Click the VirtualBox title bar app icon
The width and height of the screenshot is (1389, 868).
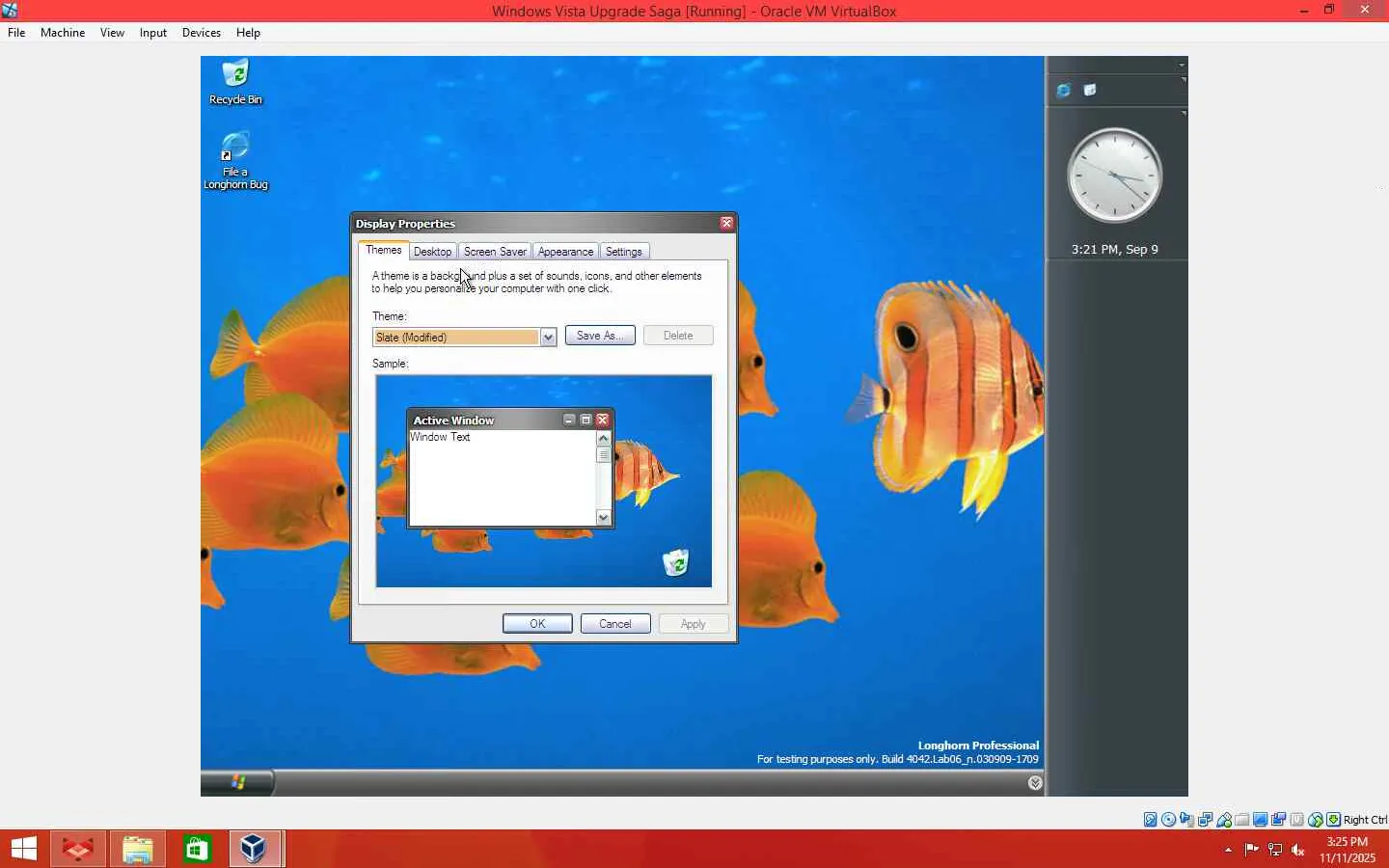click(x=10, y=11)
